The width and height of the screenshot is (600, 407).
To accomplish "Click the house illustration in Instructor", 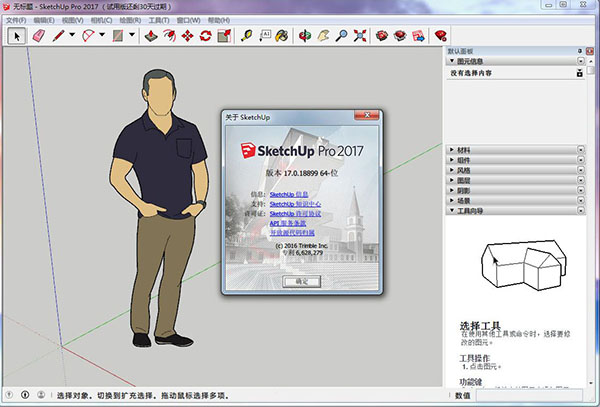I will (x=523, y=264).
